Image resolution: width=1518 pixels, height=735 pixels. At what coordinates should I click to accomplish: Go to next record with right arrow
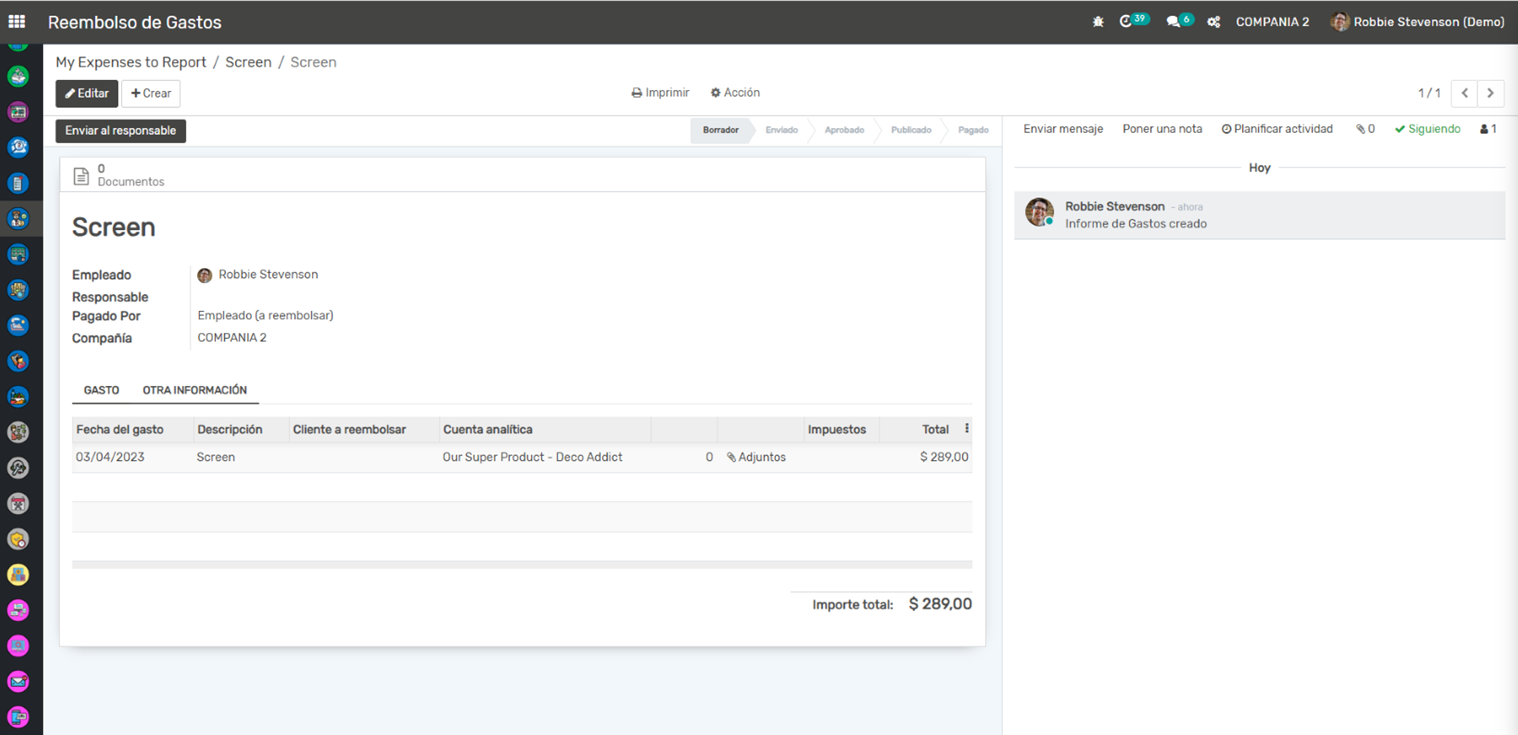[1490, 93]
